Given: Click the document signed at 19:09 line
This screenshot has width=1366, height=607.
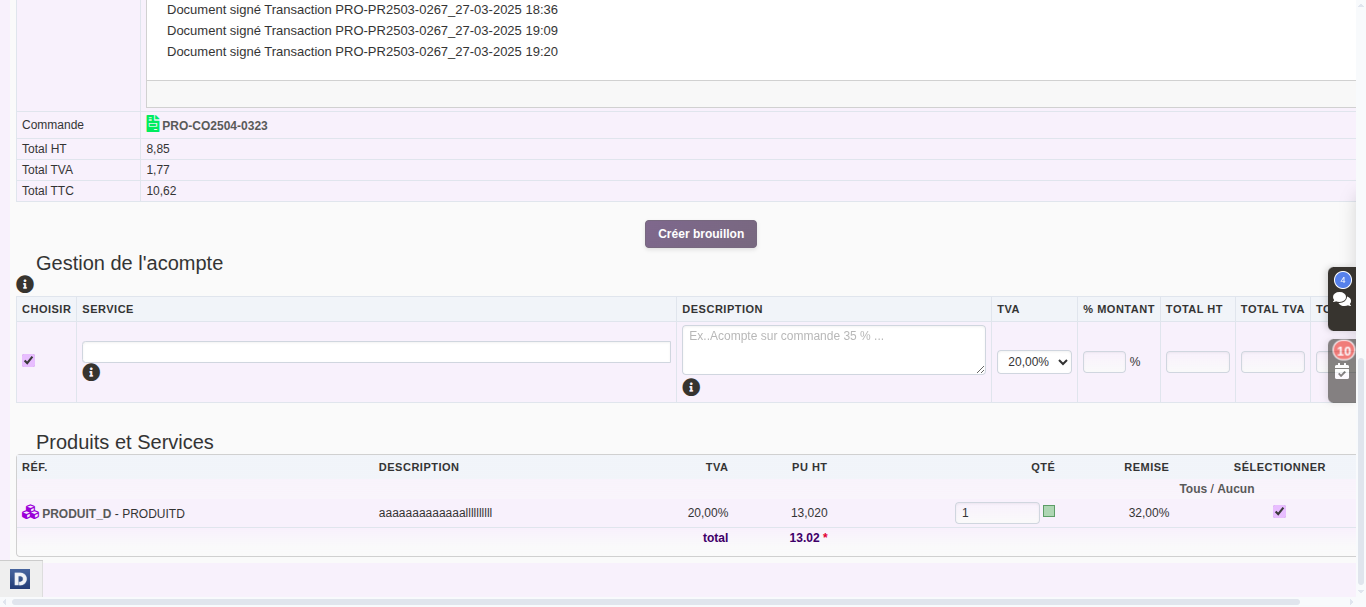Looking at the screenshot, I should [362, 31].
